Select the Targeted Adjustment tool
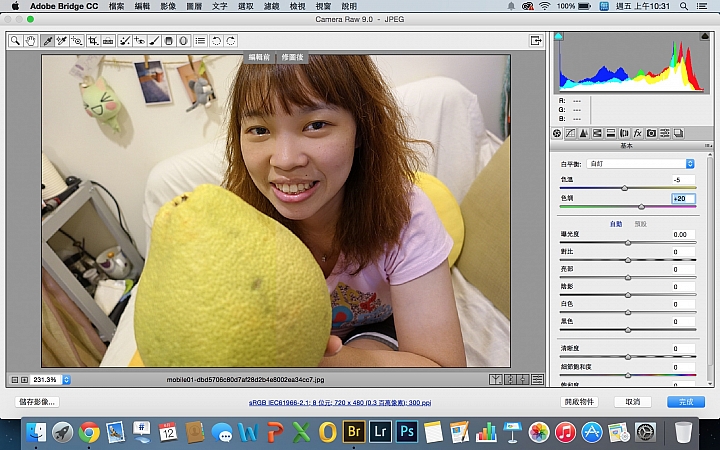Viewport: 720px width, 450px height. pos(77,41)
